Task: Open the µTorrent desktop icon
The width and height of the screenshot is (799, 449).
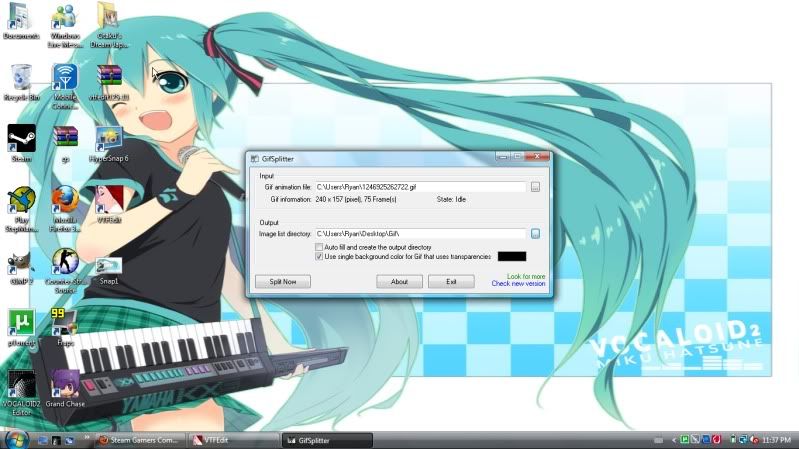Action: click(x=20, y=323)
